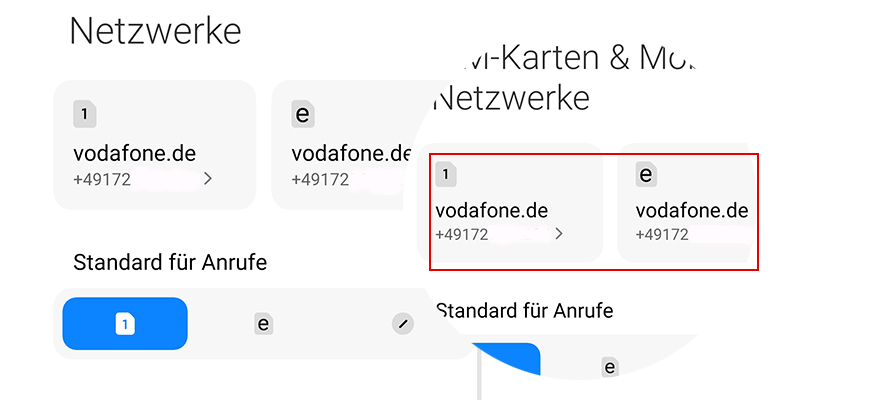Click the chevron arrow in the red-outlined SIM 1 card

558,234
